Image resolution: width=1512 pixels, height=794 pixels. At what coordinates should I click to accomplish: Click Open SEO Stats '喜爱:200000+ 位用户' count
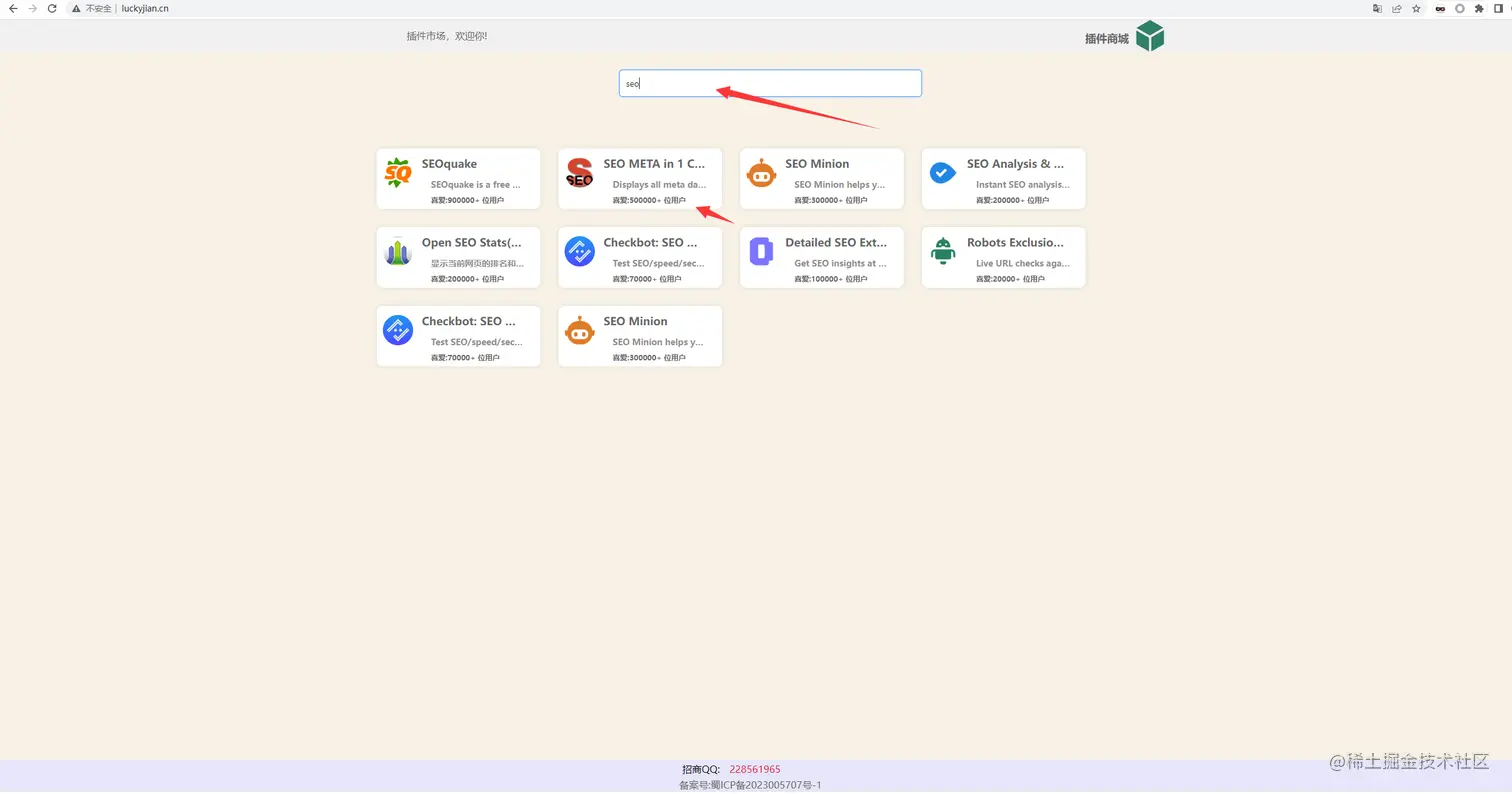click(467, 279)
